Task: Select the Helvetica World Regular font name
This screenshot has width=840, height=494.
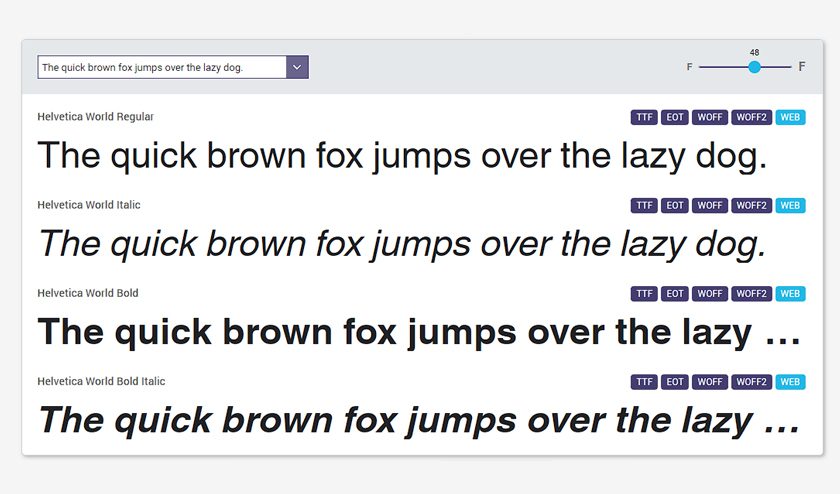Action: (95, 117)
